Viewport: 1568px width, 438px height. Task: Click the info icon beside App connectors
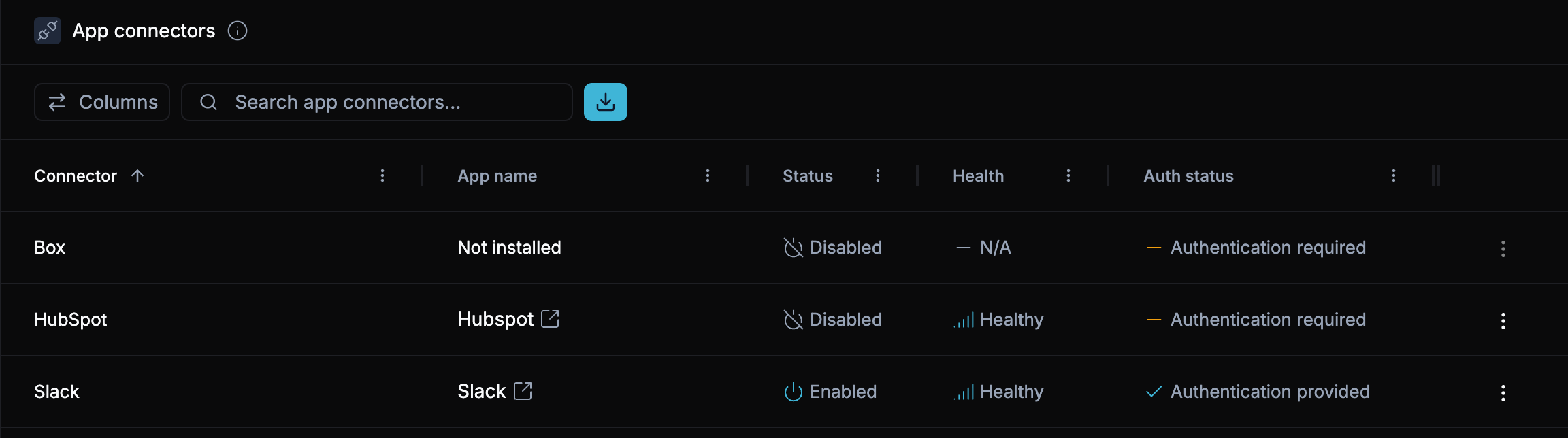[x=238, y=31]
